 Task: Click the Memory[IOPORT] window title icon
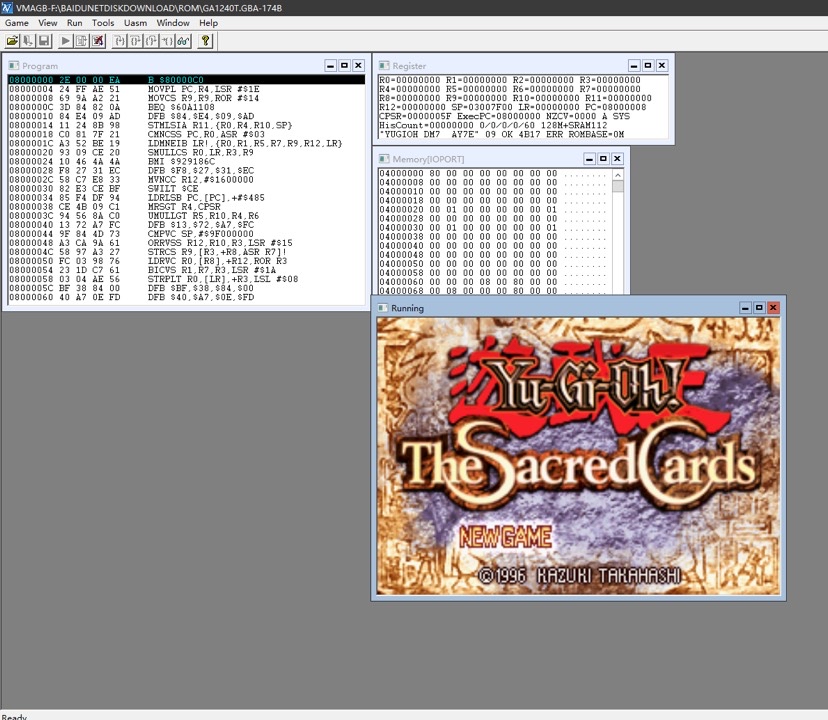pyautogui.click(x=384, y=159)
